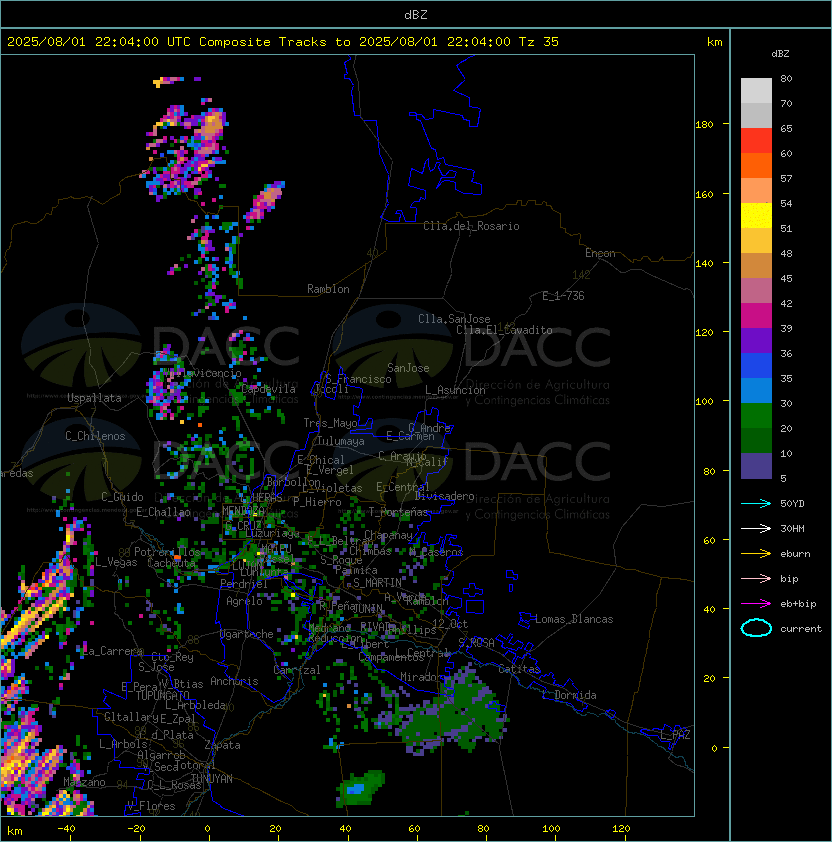832x842 pixels.
Task: Pick the magenta swatch between 42 and 39
Action: [756, 316]
